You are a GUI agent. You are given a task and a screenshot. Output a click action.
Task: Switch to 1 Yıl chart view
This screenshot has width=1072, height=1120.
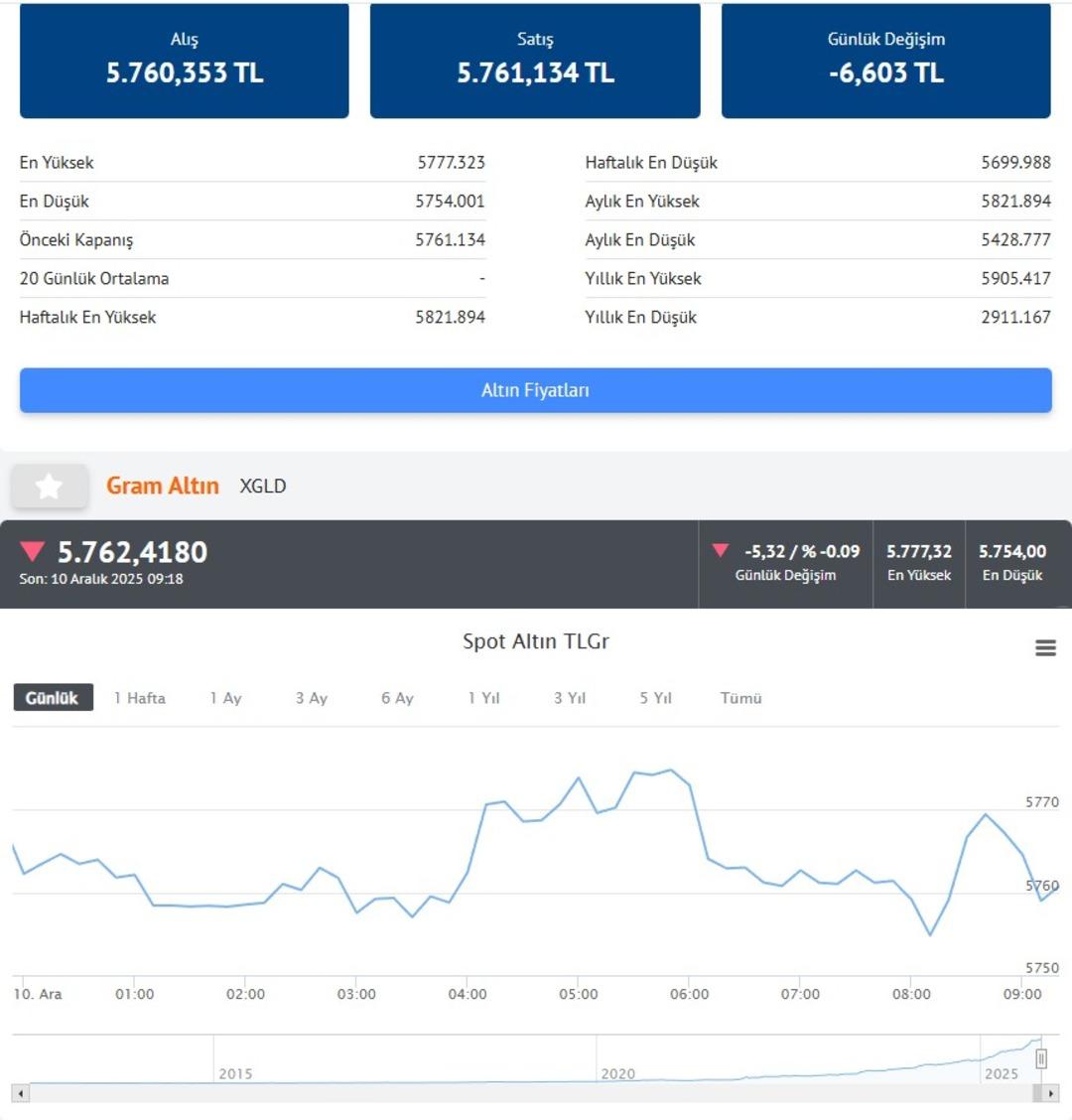pos(483,698)
